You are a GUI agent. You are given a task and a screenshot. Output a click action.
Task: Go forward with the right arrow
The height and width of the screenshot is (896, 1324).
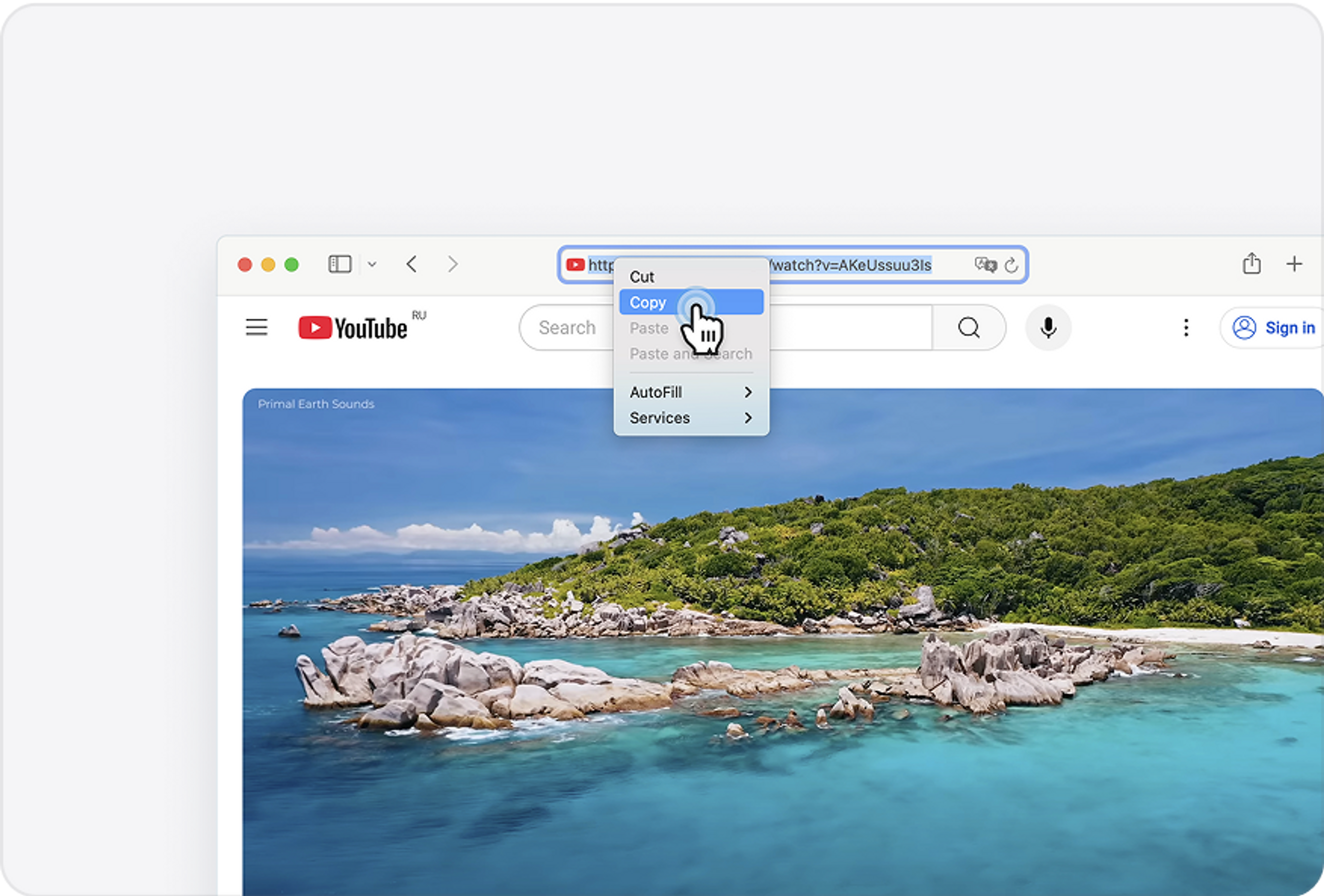coord(452,264)
